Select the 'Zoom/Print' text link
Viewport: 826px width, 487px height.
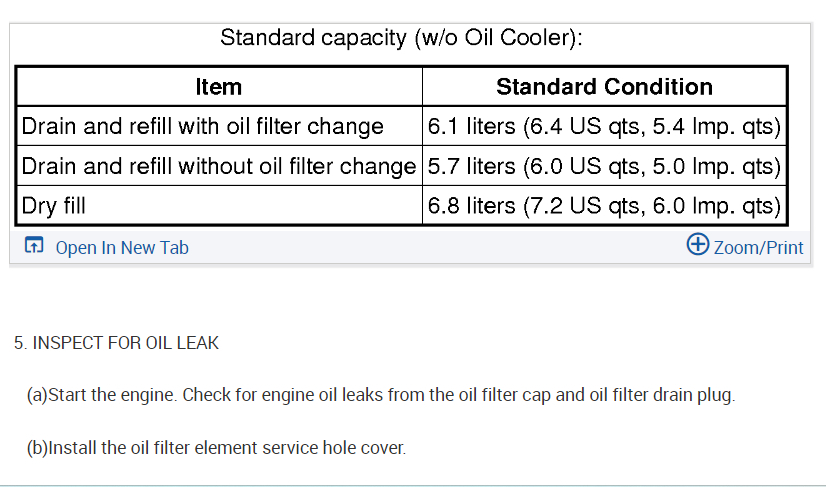tap(758, 247)
